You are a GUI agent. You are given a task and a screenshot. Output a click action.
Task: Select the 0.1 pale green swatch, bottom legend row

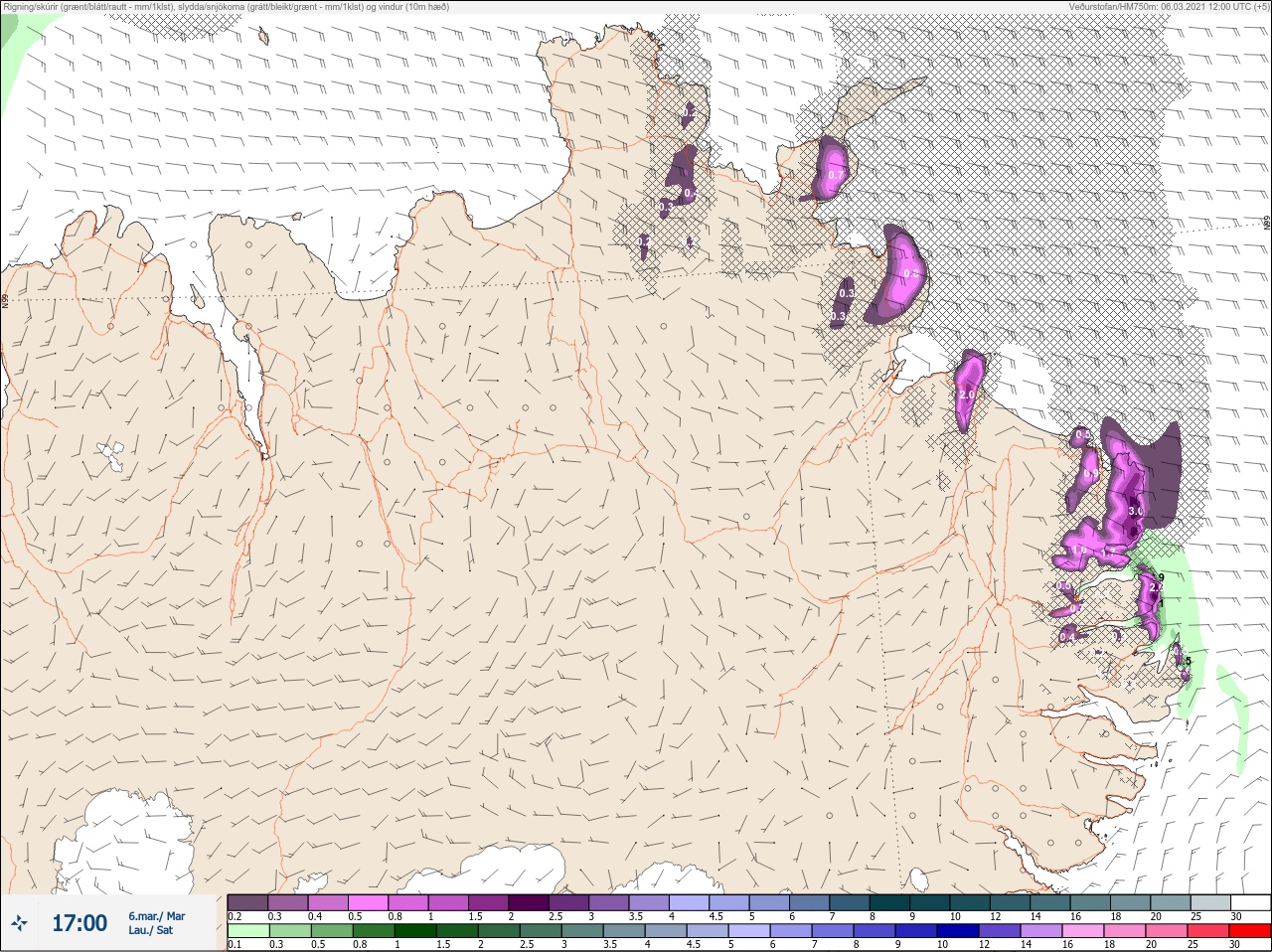[x=247, y=932]
